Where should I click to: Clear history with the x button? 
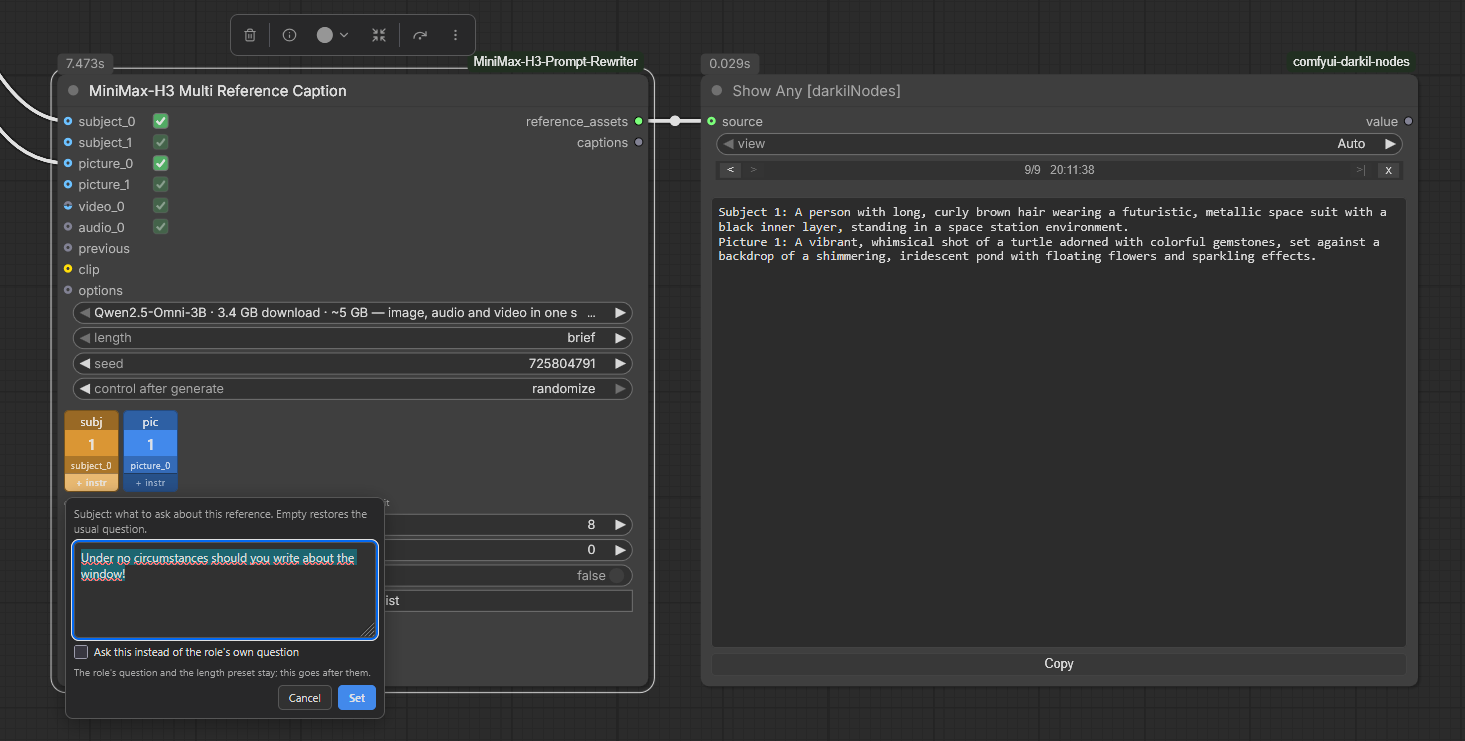point(1388,170)
